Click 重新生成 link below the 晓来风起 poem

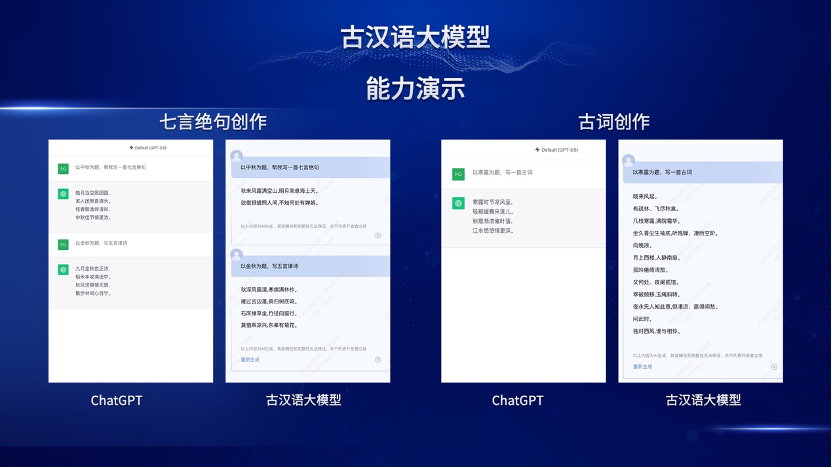(642, 367)
